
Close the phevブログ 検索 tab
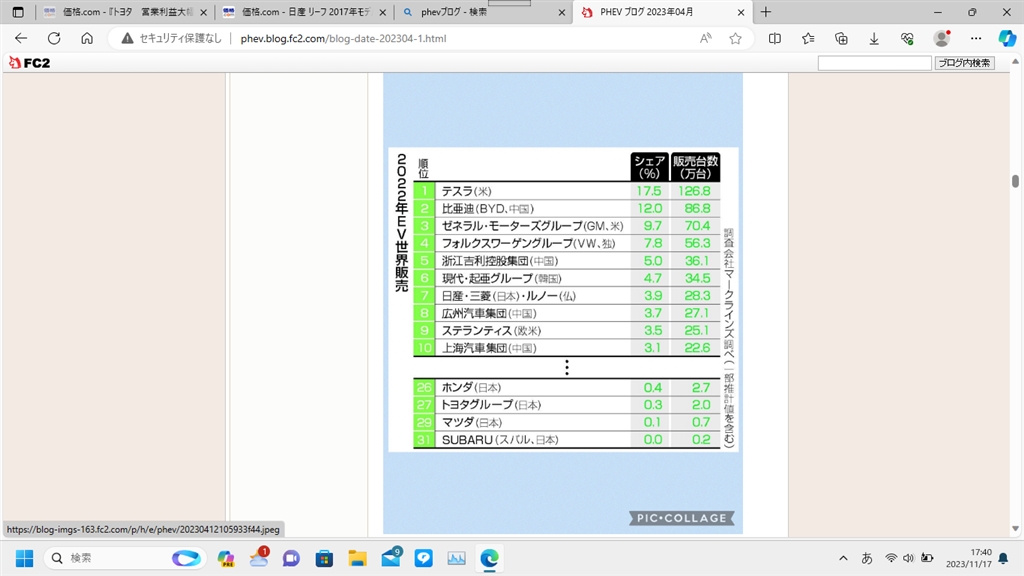pos(562,12)
